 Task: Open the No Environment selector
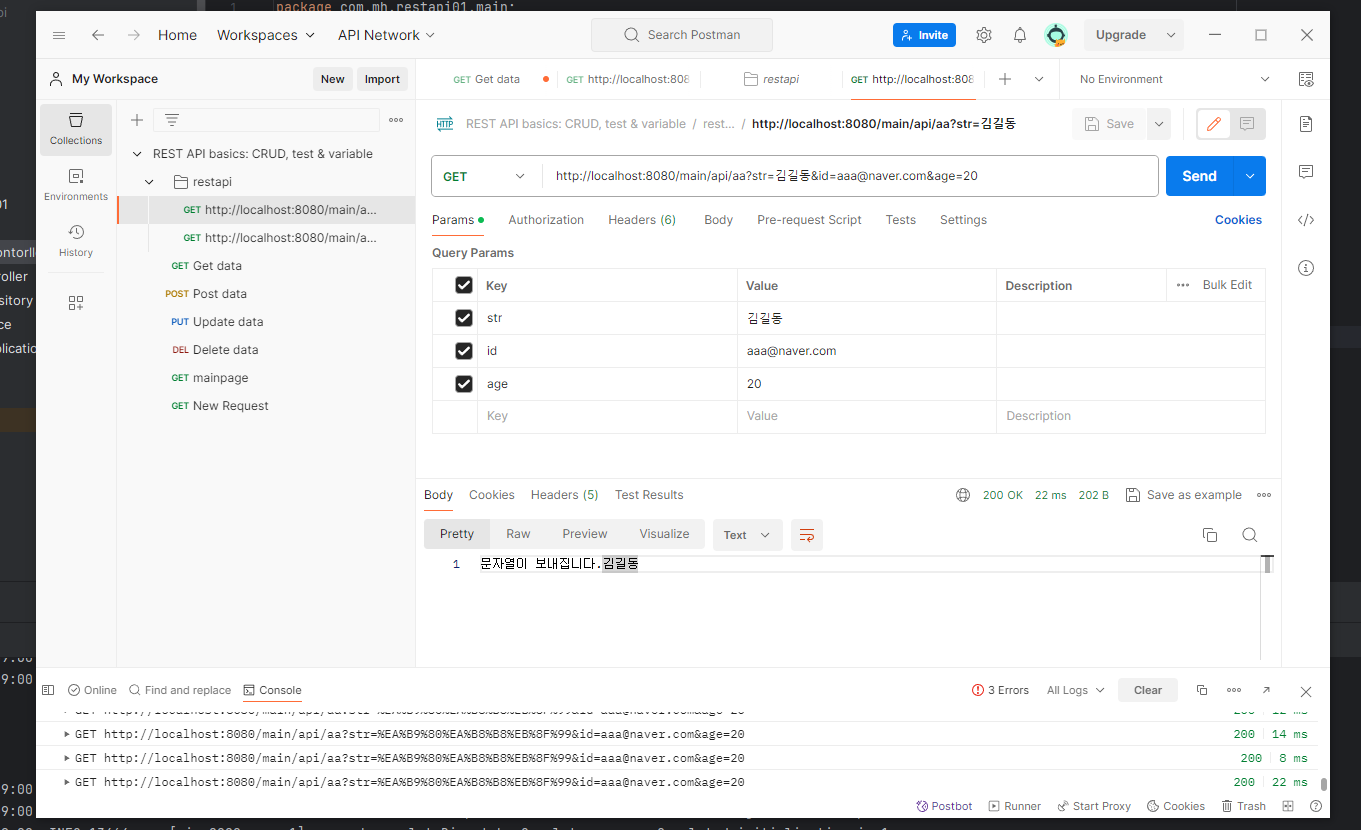(1174, 79)
